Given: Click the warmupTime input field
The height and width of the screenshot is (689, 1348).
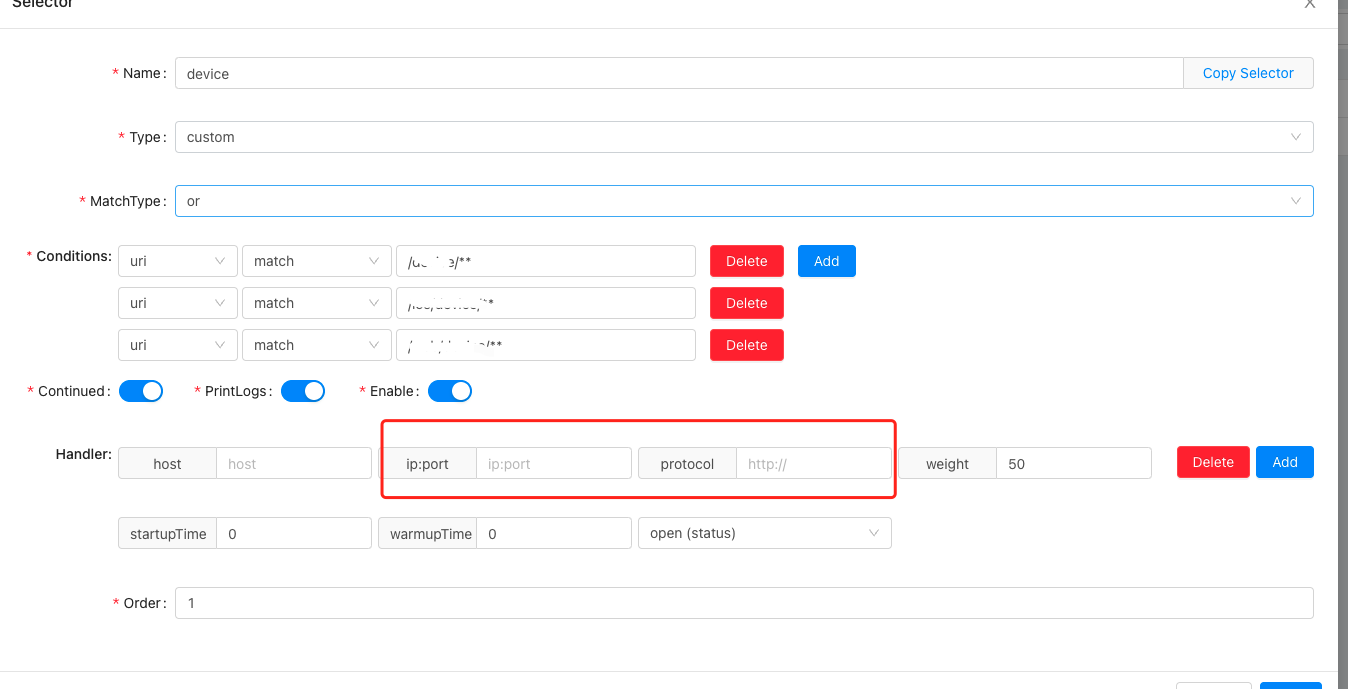Looking at the screenshot, I should pyautogui.click(x=554, y=533).
